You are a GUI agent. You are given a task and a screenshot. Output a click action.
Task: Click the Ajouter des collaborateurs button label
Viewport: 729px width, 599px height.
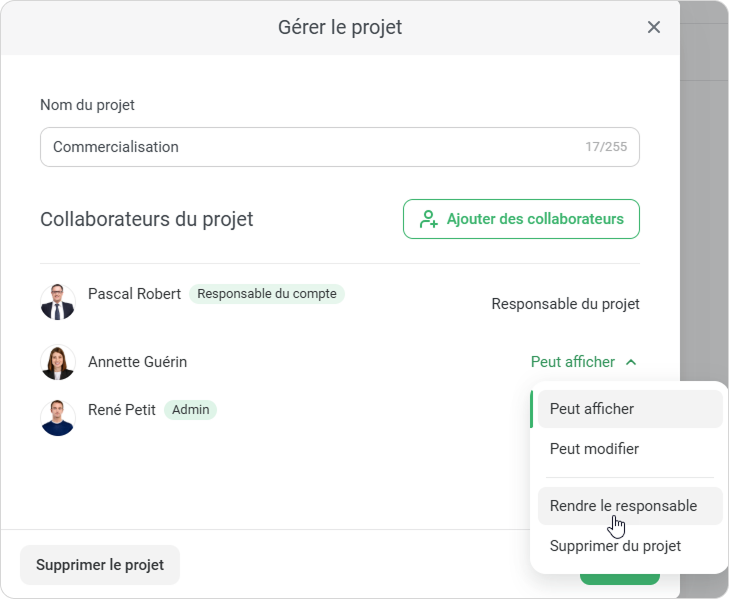click(x=535, y=219)
